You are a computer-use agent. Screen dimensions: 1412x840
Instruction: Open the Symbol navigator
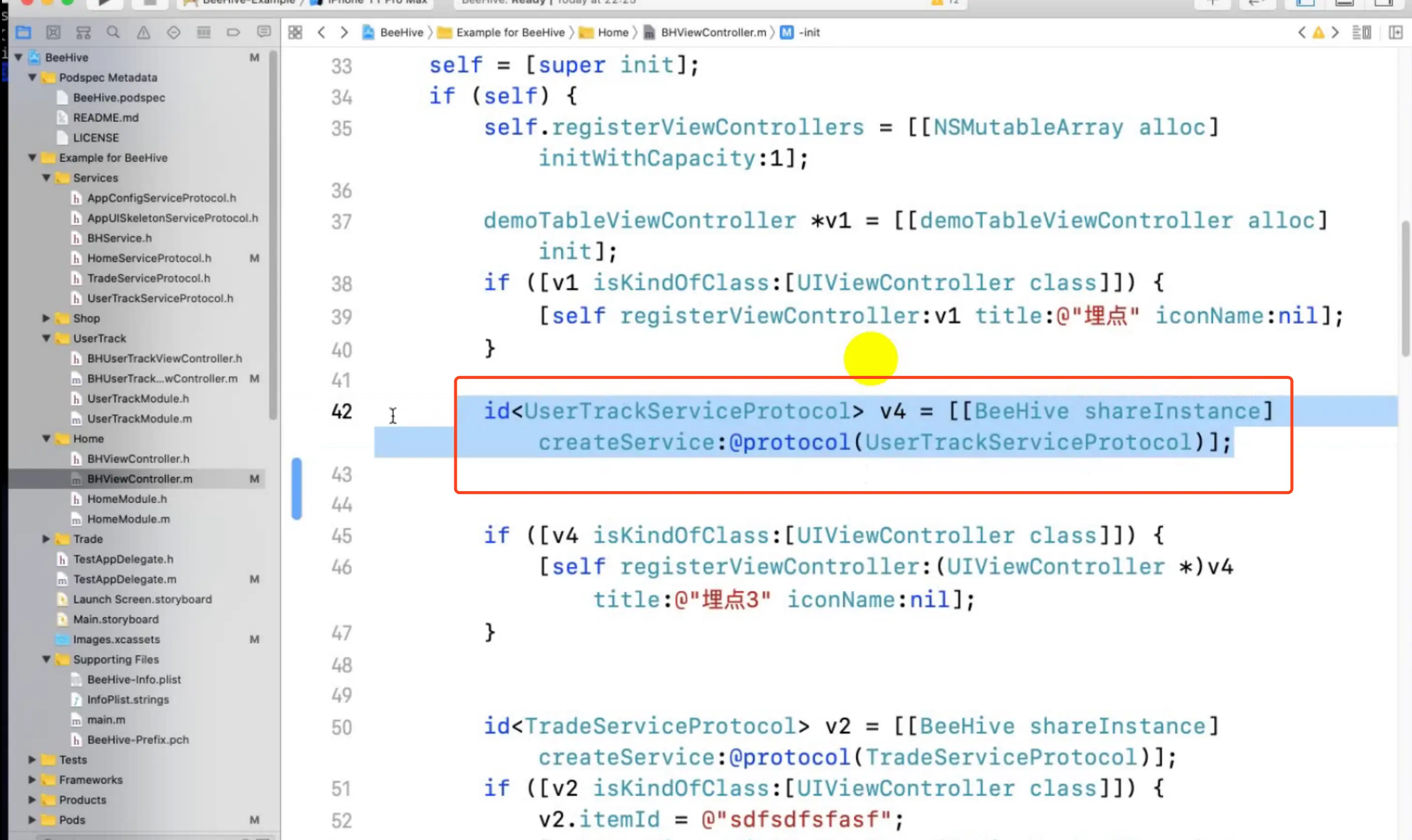point(83,32)
